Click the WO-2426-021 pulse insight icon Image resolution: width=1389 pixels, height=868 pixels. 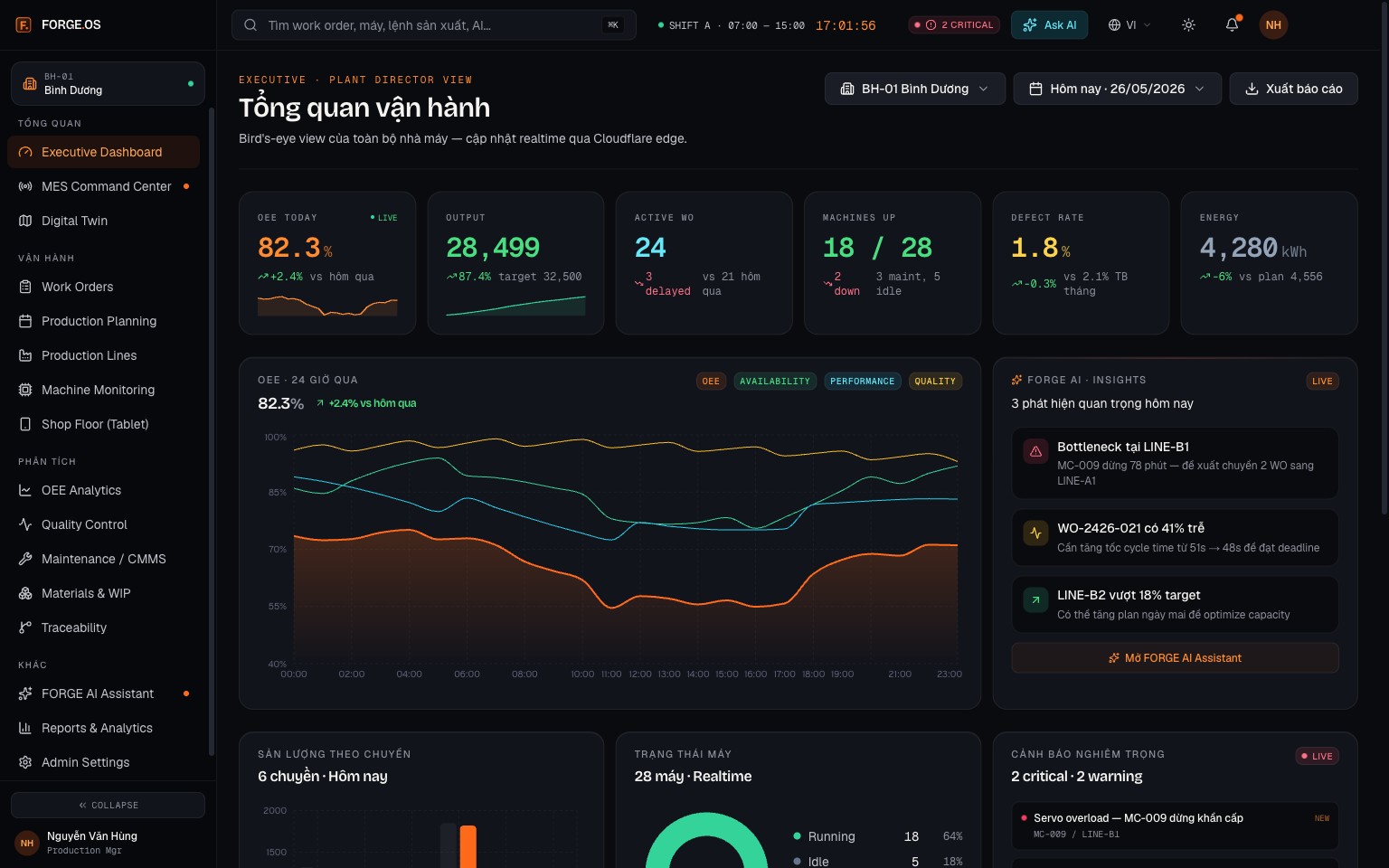[x=1035, y=533]
